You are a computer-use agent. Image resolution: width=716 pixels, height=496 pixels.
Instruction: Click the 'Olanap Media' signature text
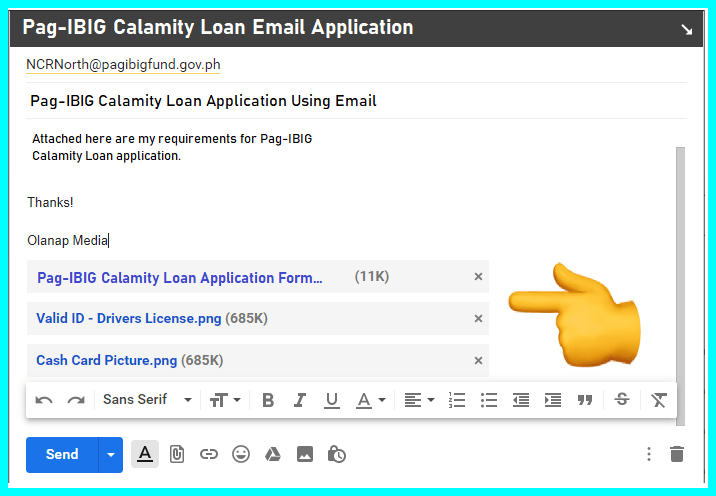pos(68,240)
